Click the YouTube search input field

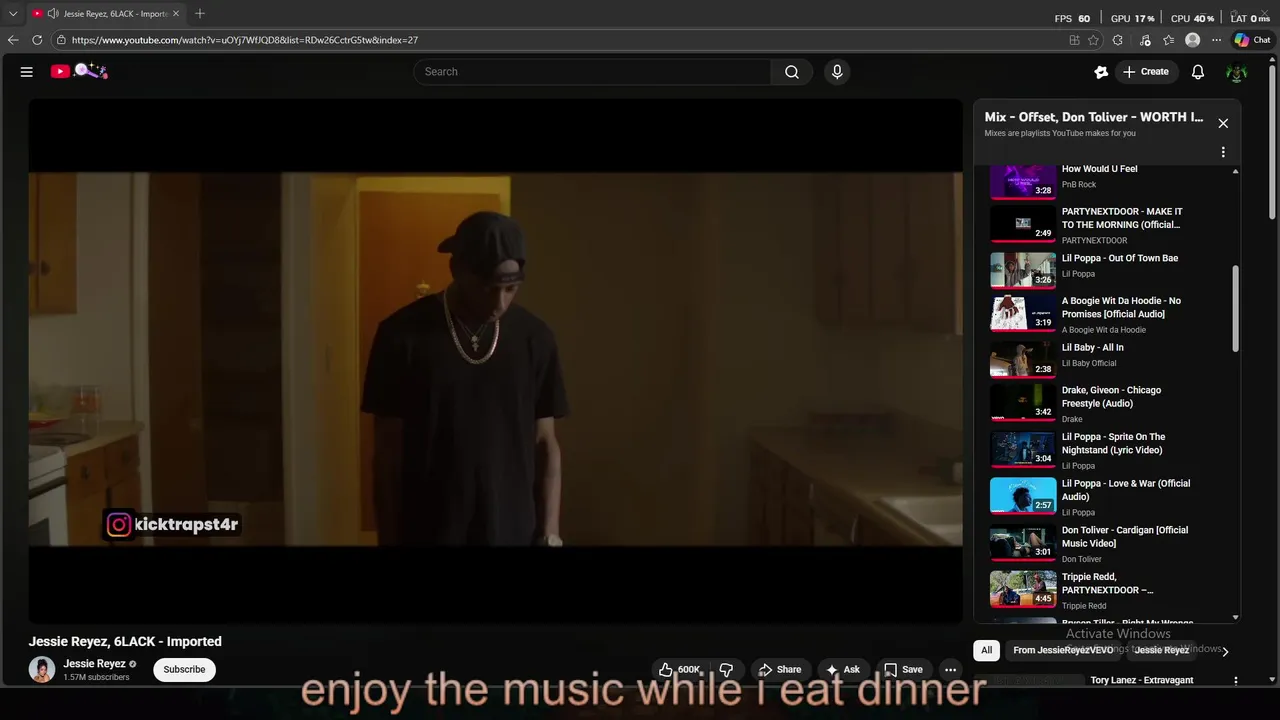592,72
